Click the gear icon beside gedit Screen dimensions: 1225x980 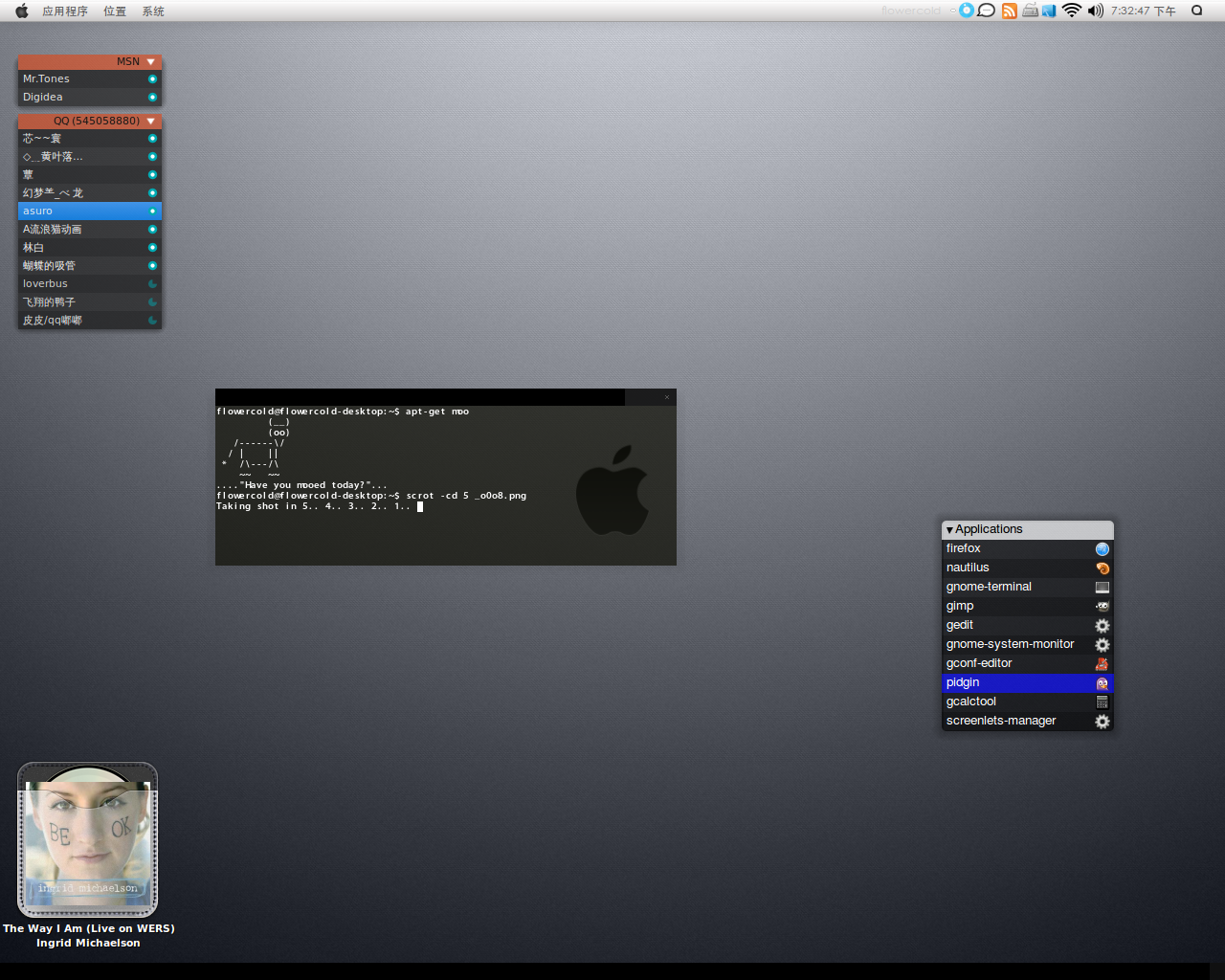click(1102, 626)
